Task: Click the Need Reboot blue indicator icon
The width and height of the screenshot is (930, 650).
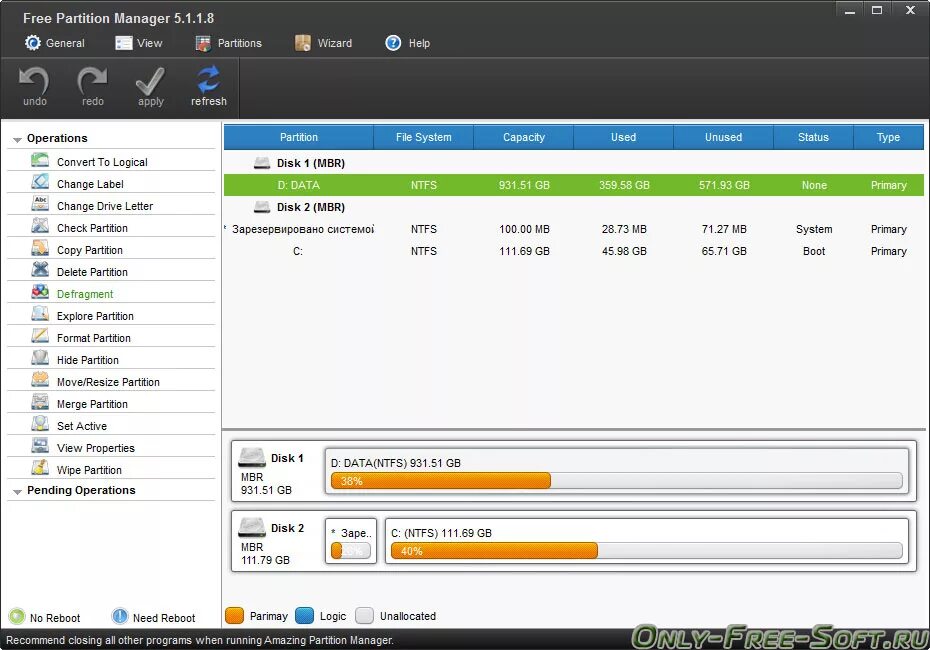Action: coord(120,617)
